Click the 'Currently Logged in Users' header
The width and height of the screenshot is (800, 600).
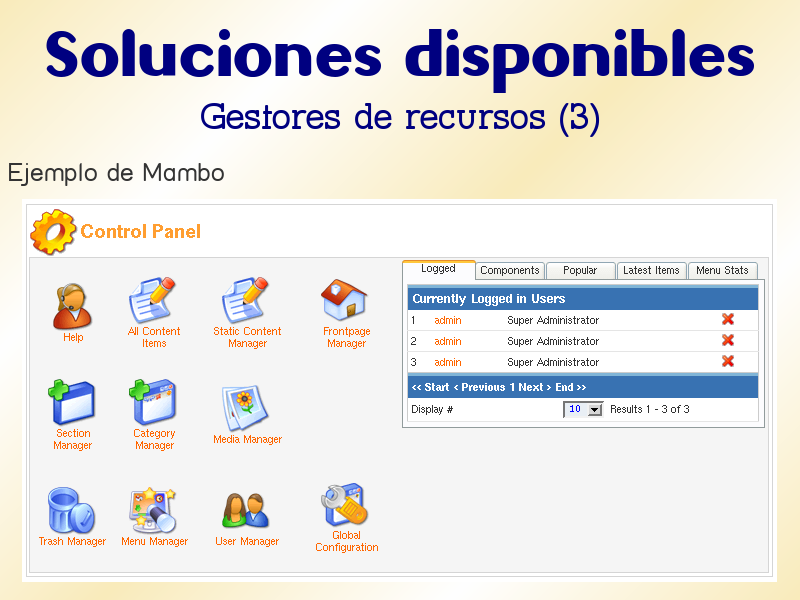pyautogui.click(x=489, y=299)
